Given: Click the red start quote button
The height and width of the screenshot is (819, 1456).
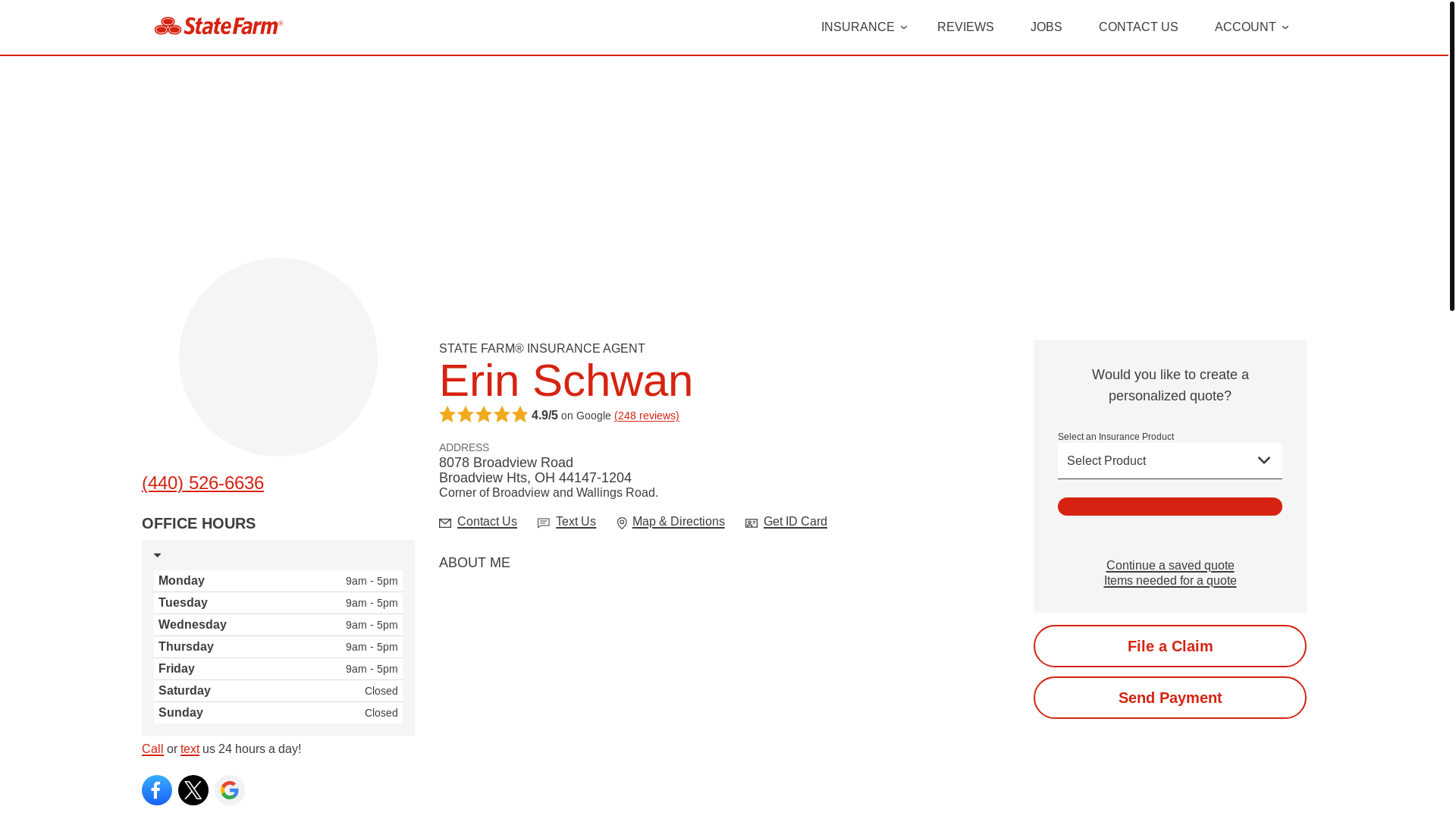Looking at the screenshot, I should point(1170,507).
